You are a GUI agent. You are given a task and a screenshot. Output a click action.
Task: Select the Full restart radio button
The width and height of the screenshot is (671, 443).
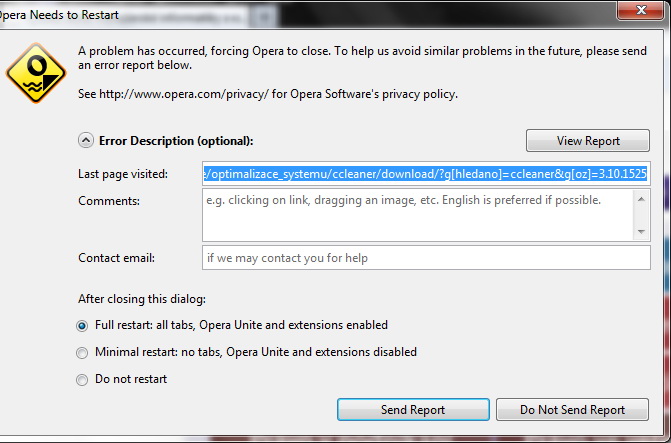(x=82, y=325)
